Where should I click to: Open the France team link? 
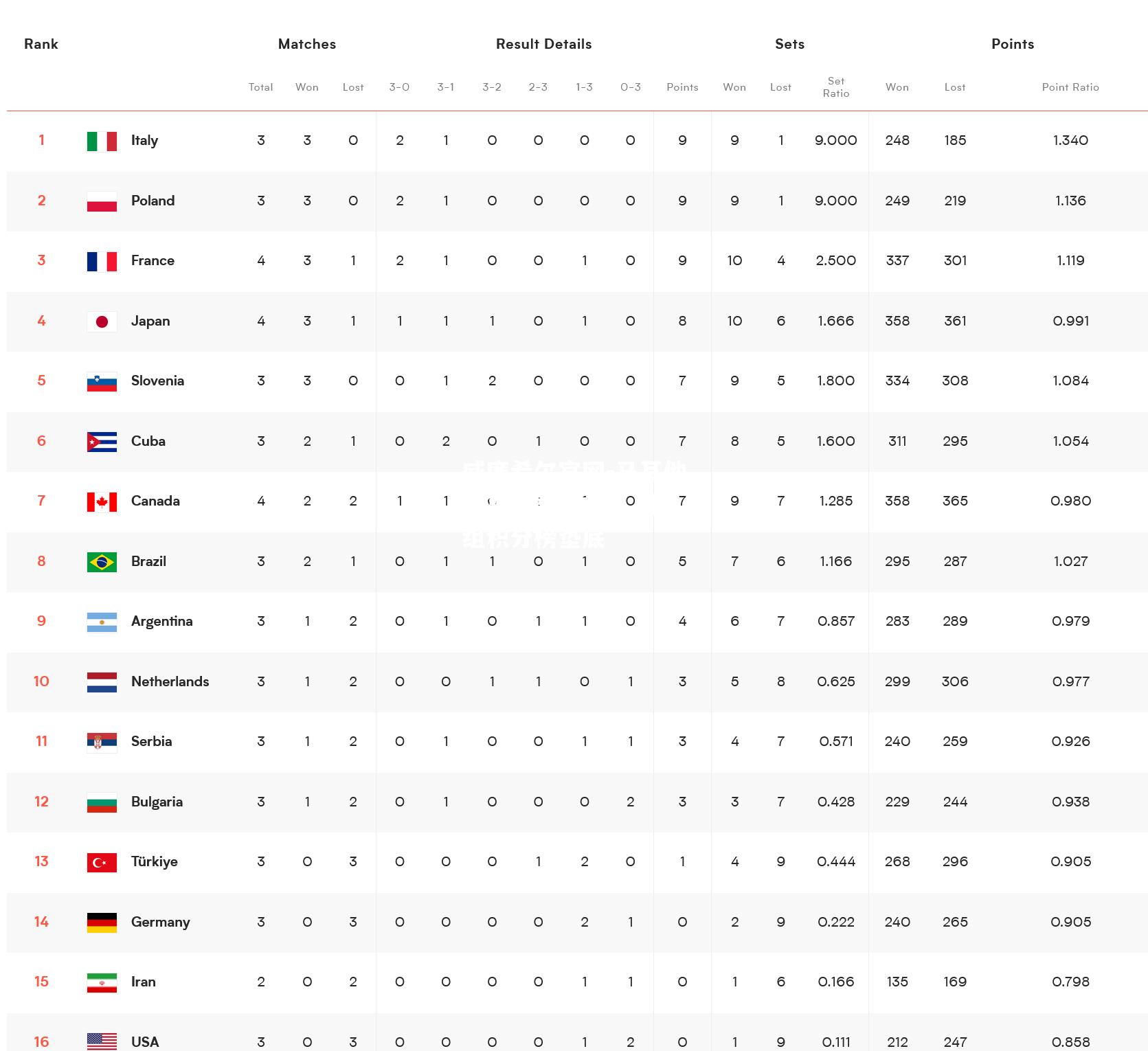point(153,260)
